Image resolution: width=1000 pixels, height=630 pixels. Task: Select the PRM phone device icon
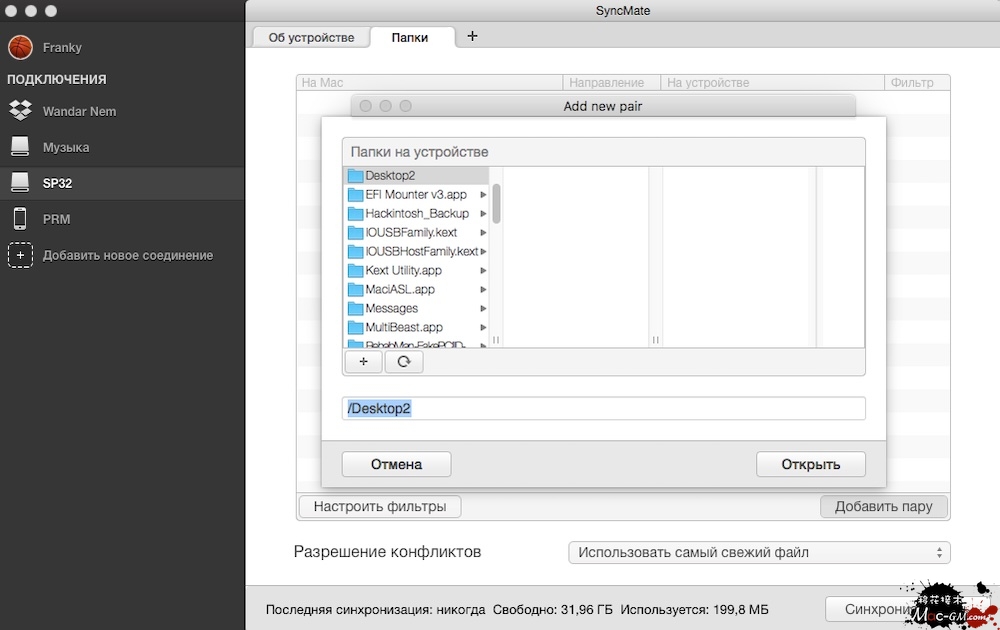tap(20, 219)
